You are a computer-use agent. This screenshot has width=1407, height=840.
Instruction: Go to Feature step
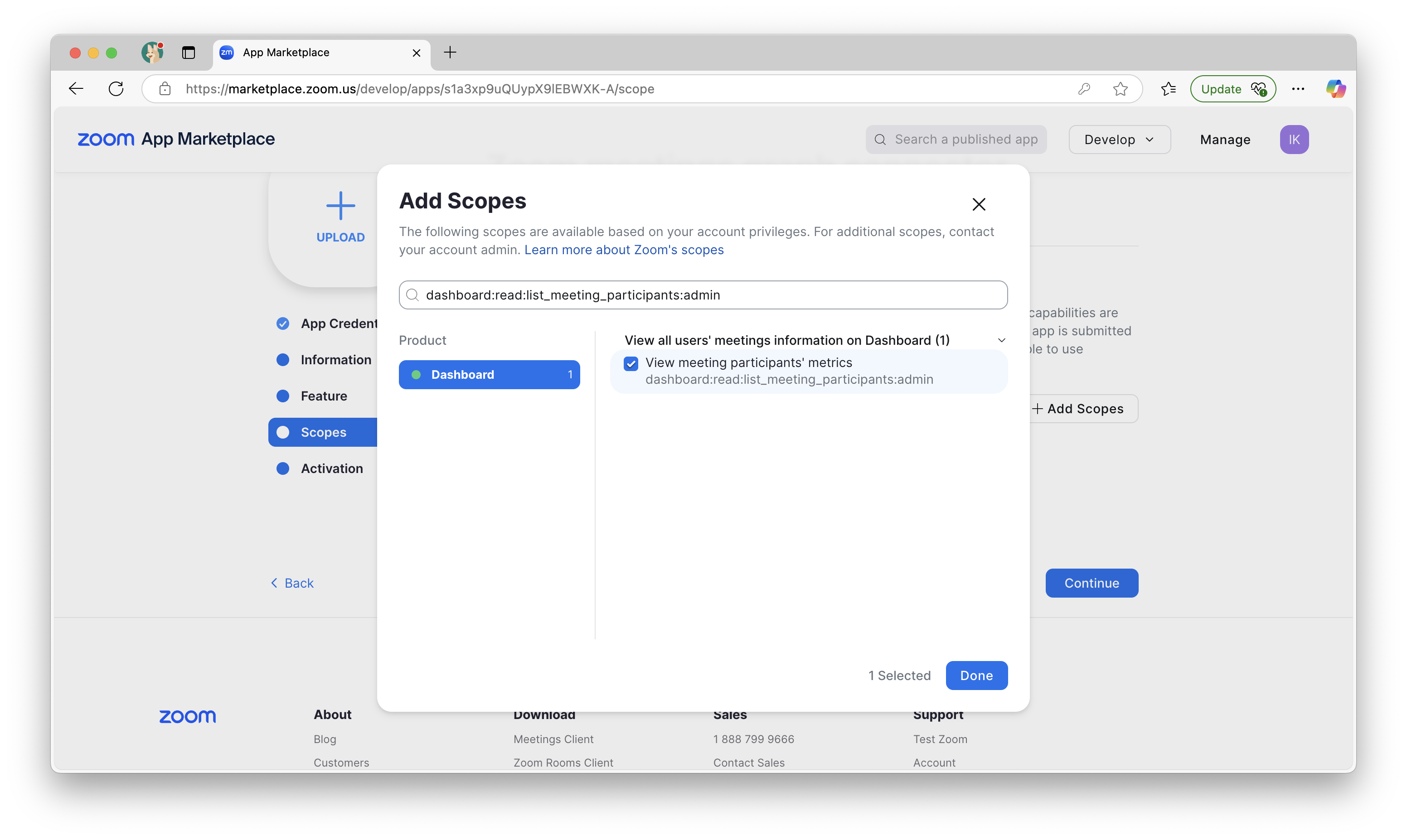tap(311, 396)
